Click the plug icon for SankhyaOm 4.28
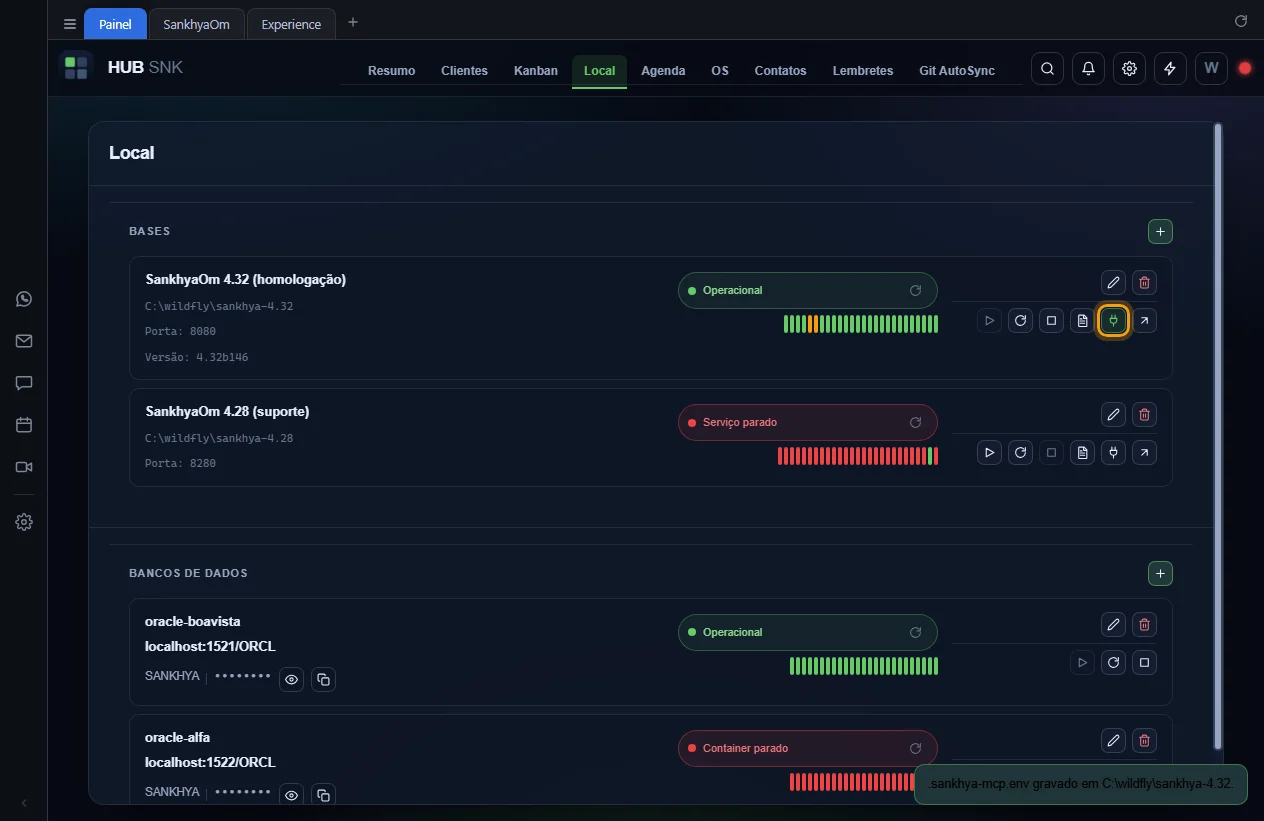 coord(1113,453)
